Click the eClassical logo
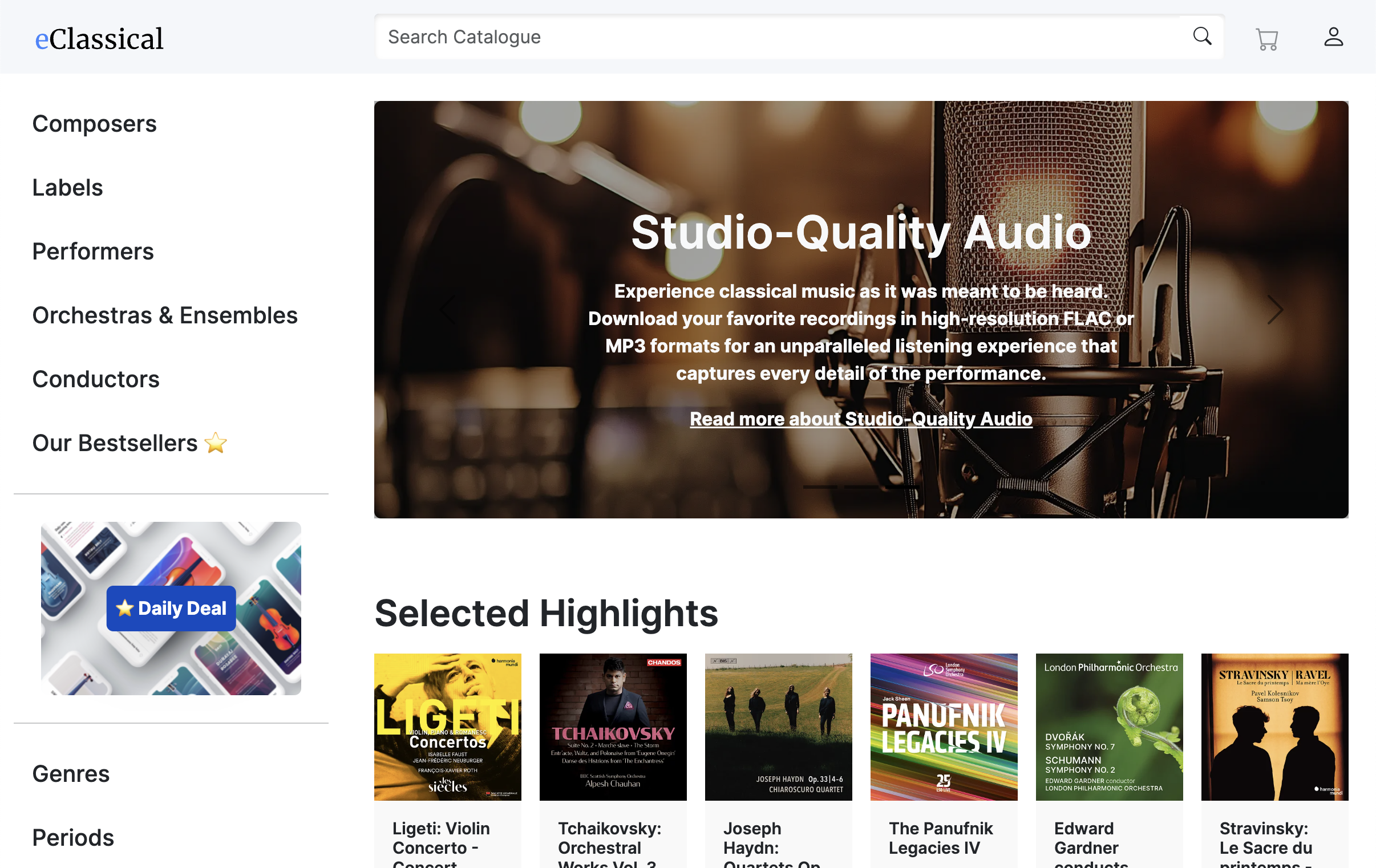The height and width of the screenshot is (868, 1376). (99, 38)
